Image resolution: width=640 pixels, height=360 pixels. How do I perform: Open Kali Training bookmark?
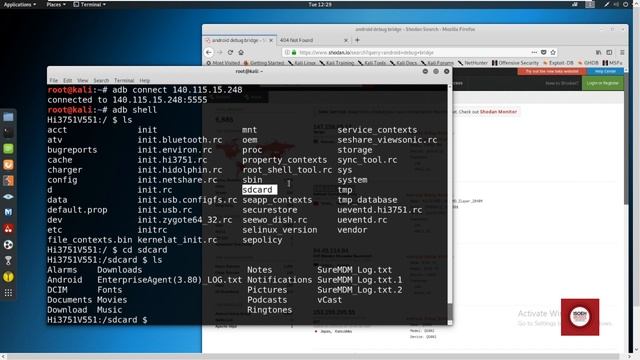coord(337,63)
